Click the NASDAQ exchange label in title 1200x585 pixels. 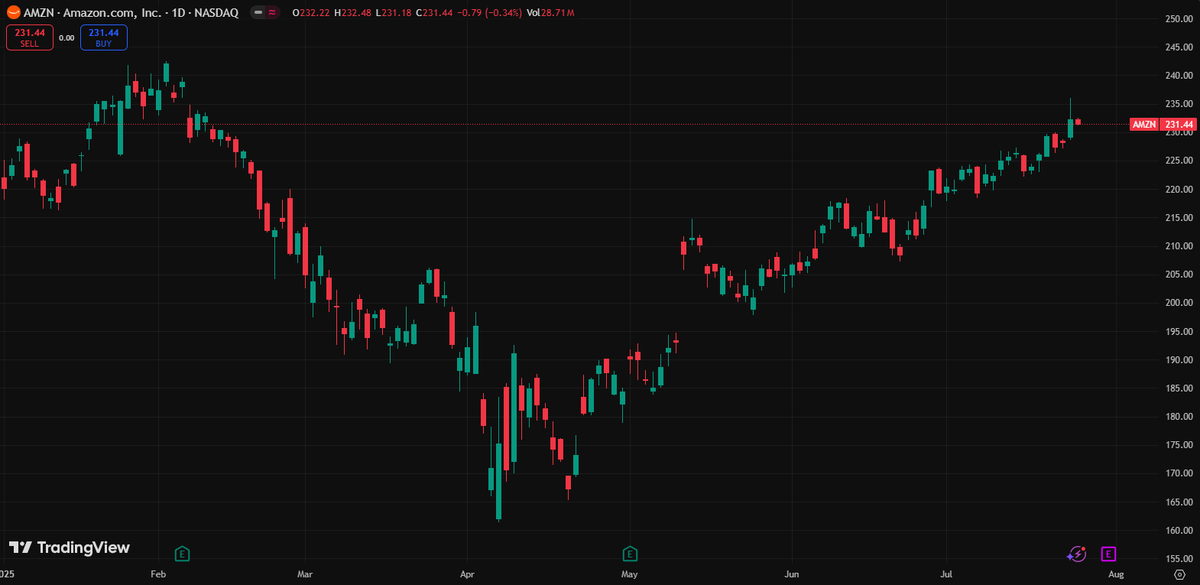[x=216, y=11]
